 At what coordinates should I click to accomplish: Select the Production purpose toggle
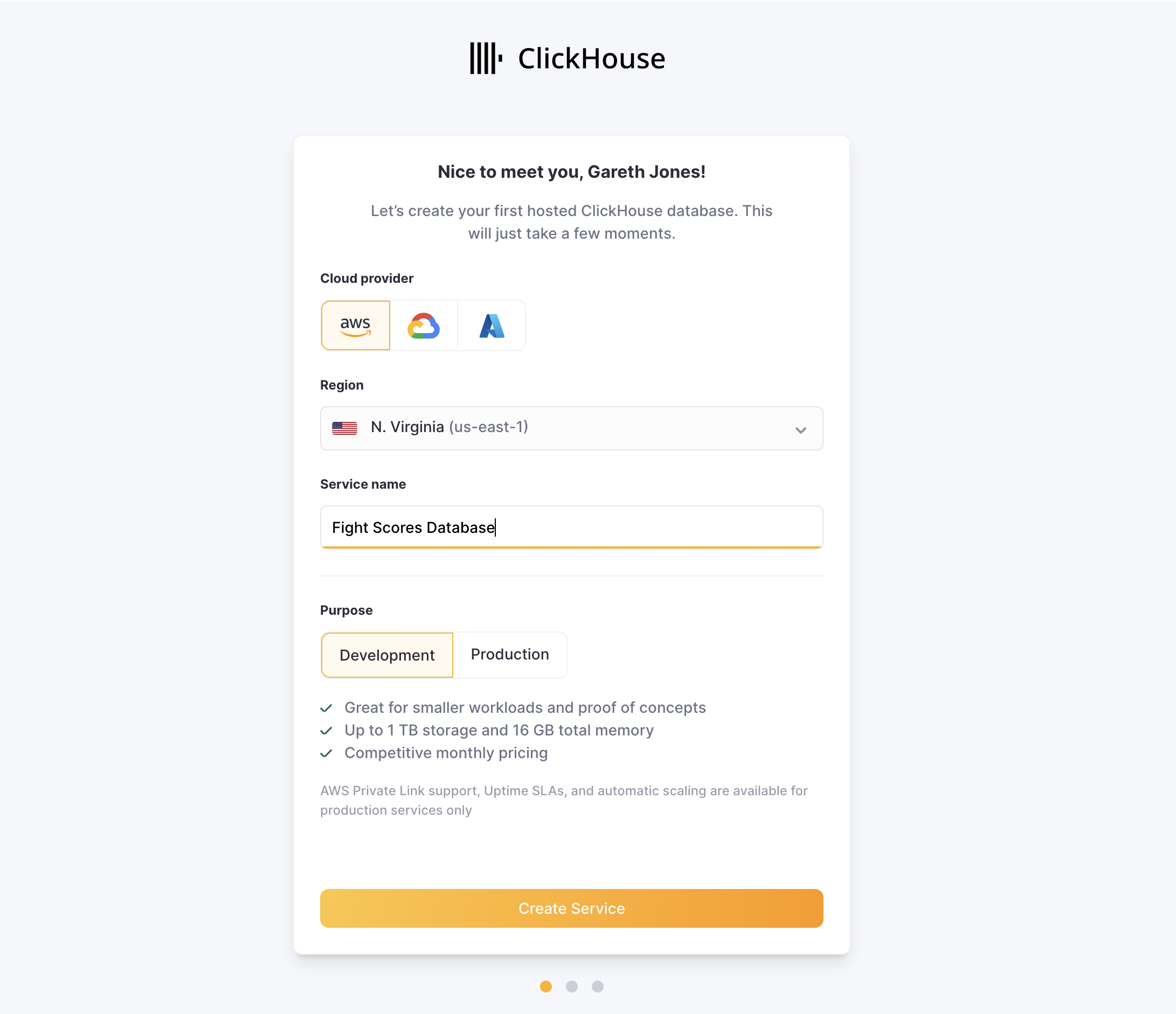[x=510, y=654]
